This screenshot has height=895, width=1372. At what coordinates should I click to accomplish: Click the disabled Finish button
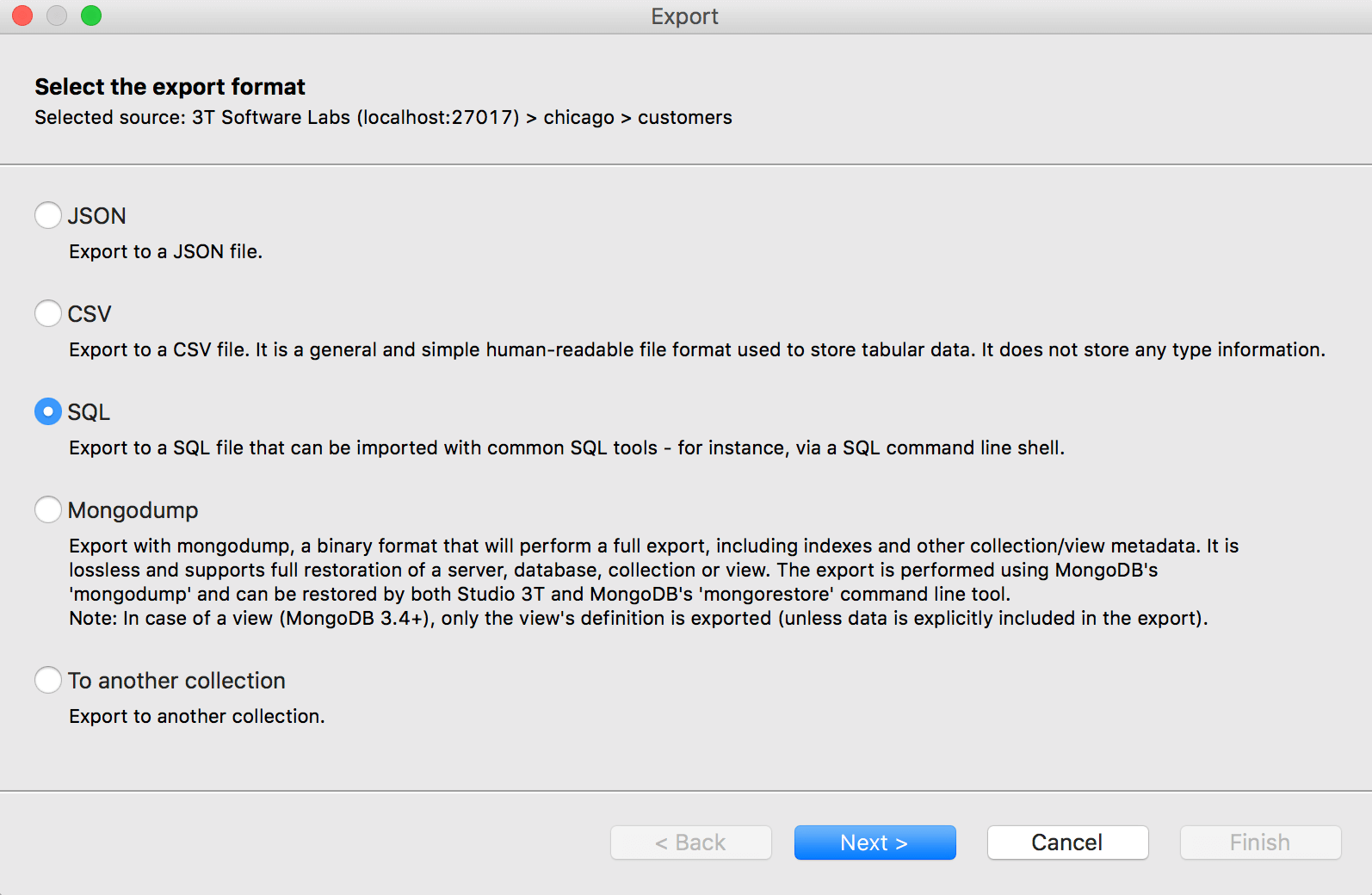(1259, 843)
